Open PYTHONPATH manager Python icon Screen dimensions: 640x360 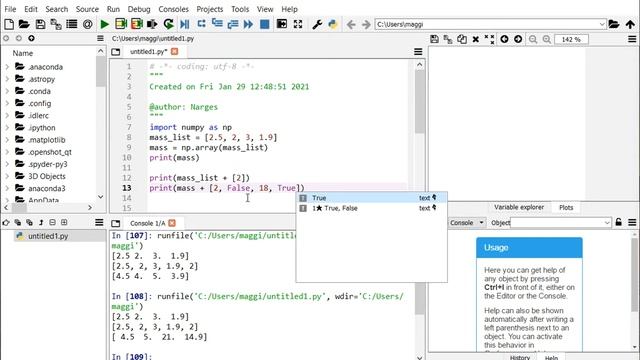click(x=333, y=24)
